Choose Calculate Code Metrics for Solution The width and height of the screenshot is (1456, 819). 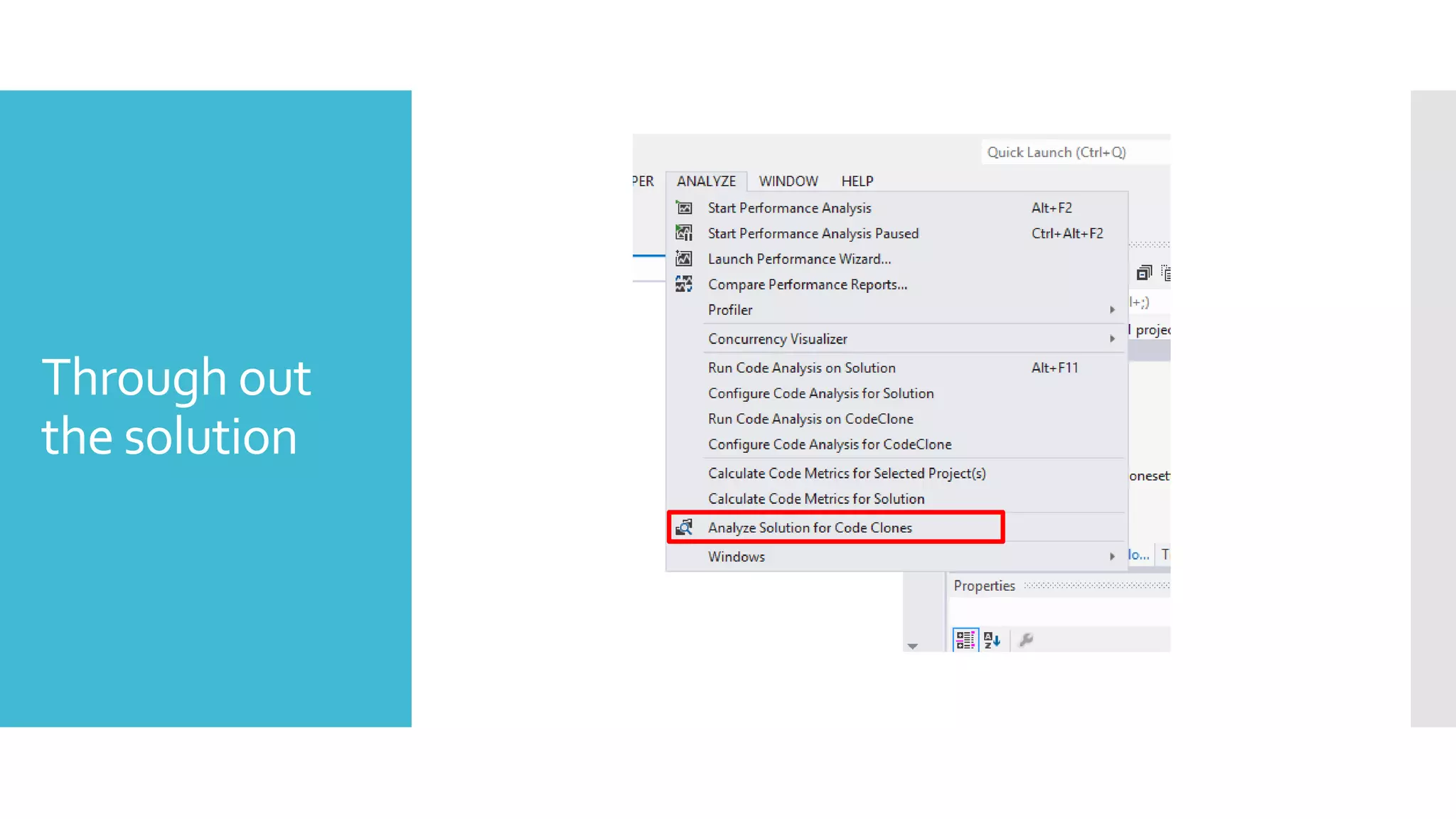click(x=815, y=499)
